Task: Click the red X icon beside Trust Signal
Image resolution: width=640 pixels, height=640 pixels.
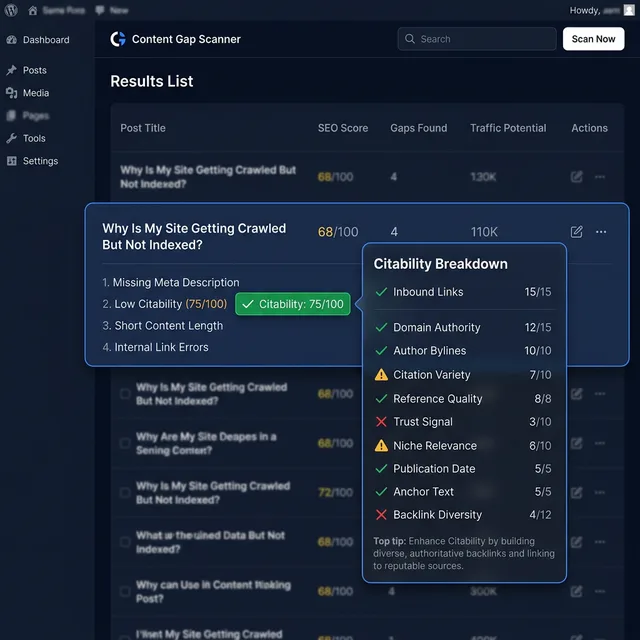Action: pyautogui.click(x=381, y=422)
